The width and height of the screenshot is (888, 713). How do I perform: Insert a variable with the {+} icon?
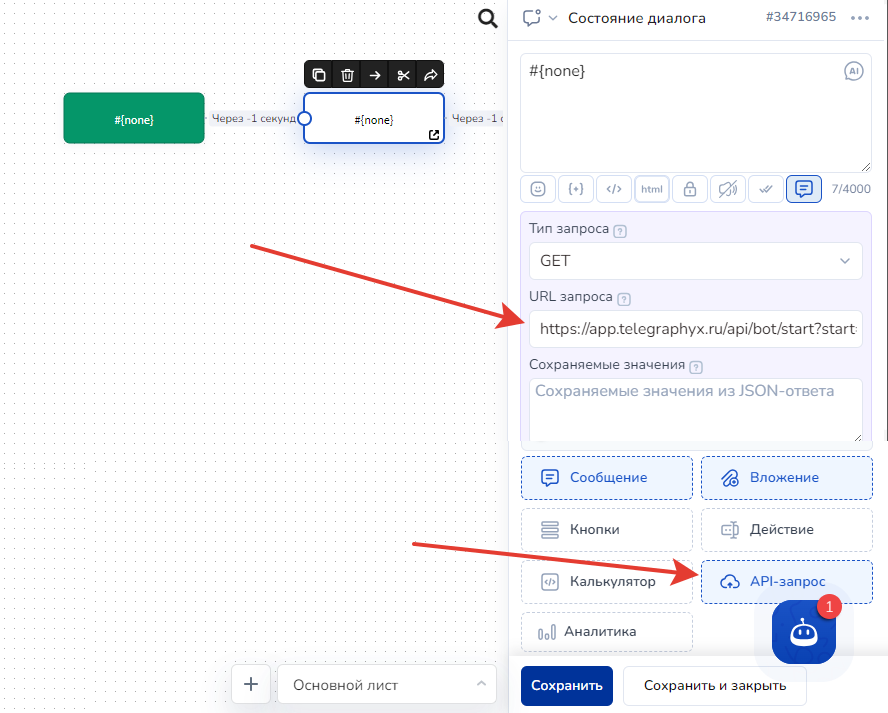(x=576, y=189)
